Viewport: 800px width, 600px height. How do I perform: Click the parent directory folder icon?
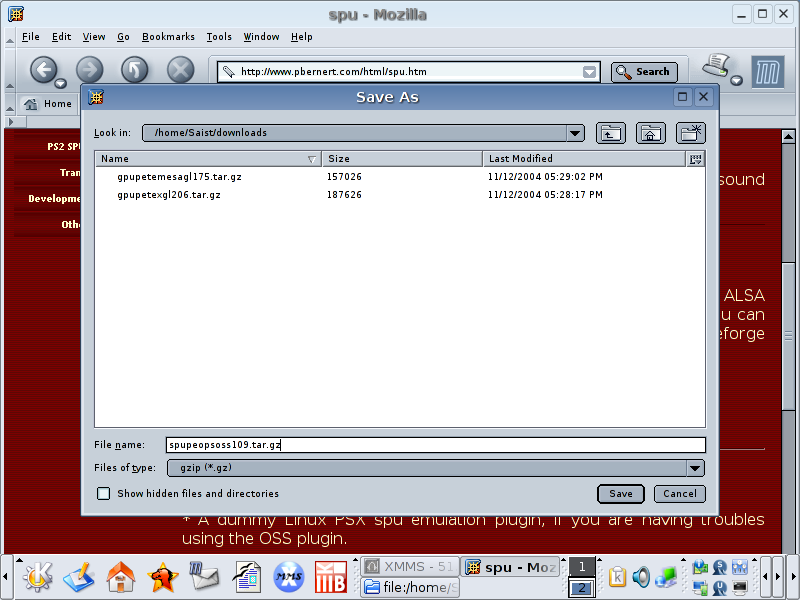610,133
